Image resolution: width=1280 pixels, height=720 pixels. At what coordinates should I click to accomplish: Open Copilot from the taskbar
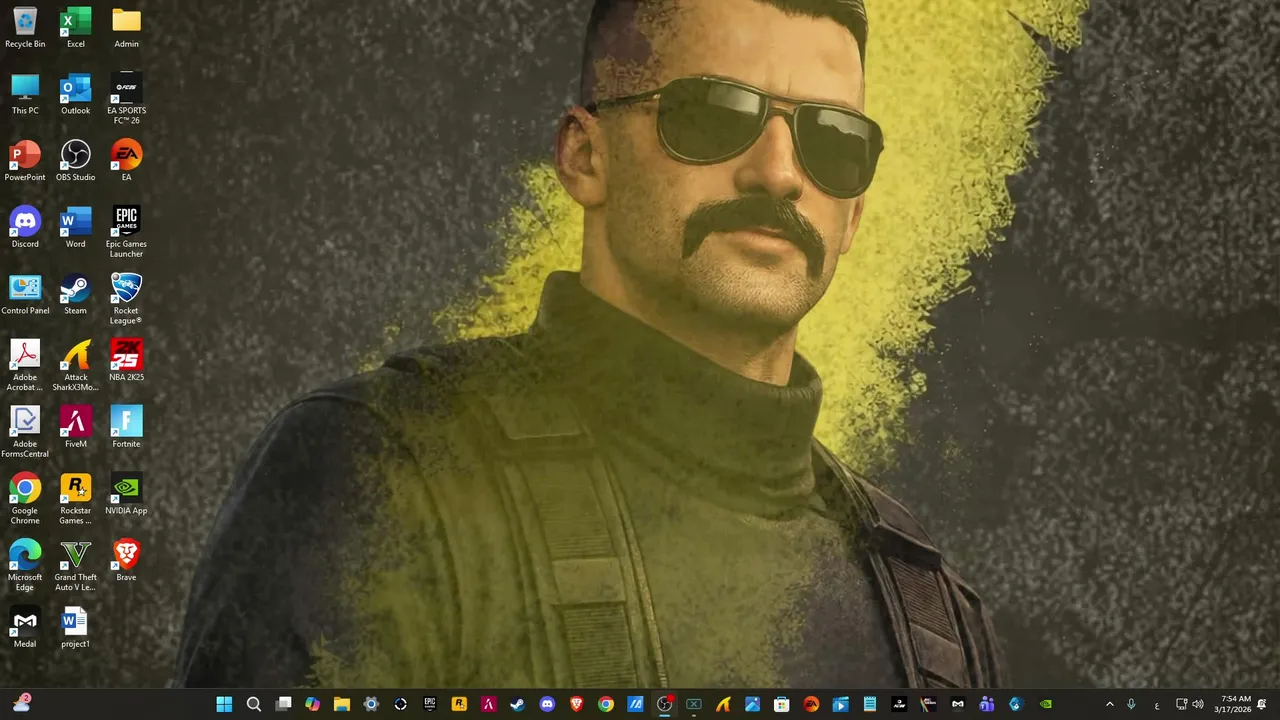point(312,704)
